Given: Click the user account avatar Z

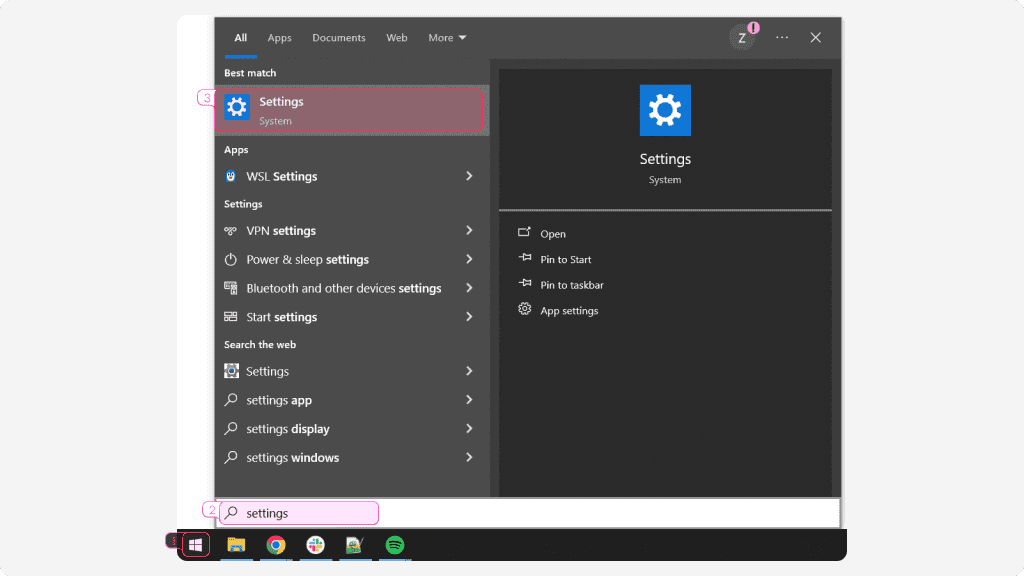Looking at the screenshot, I should (741, 38).
